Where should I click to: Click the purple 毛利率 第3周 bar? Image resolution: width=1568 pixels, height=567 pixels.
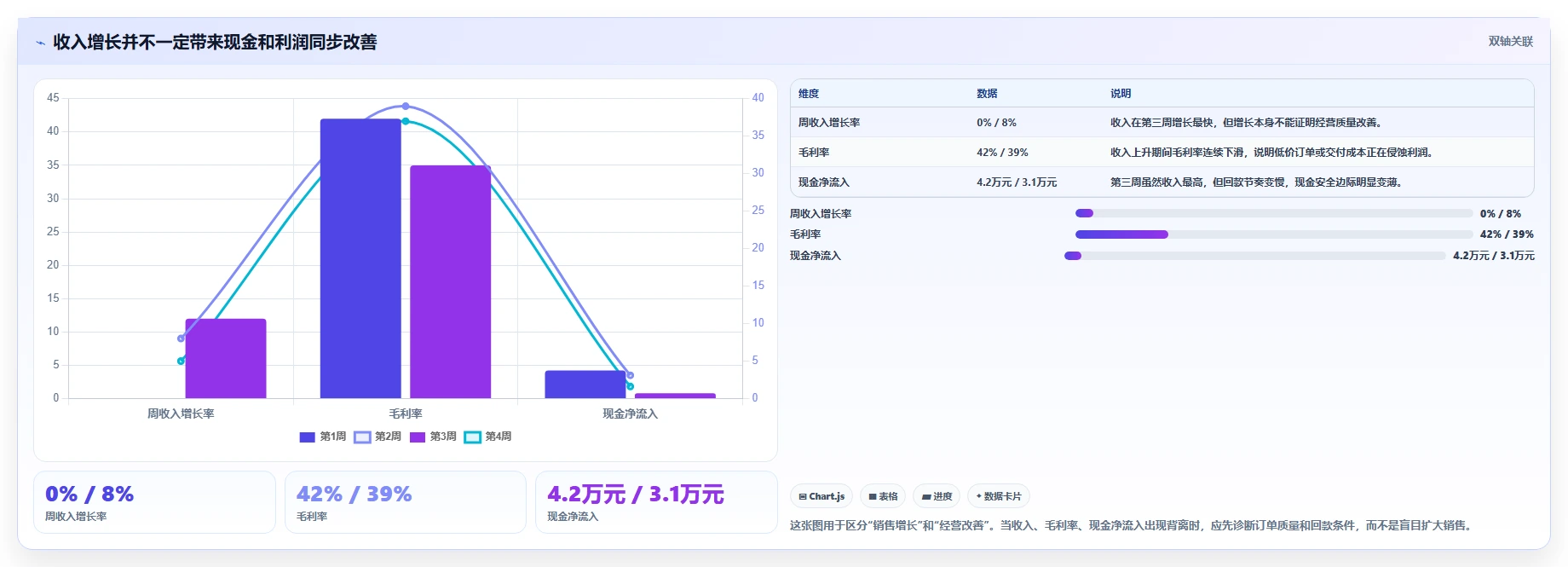point(451,281)
